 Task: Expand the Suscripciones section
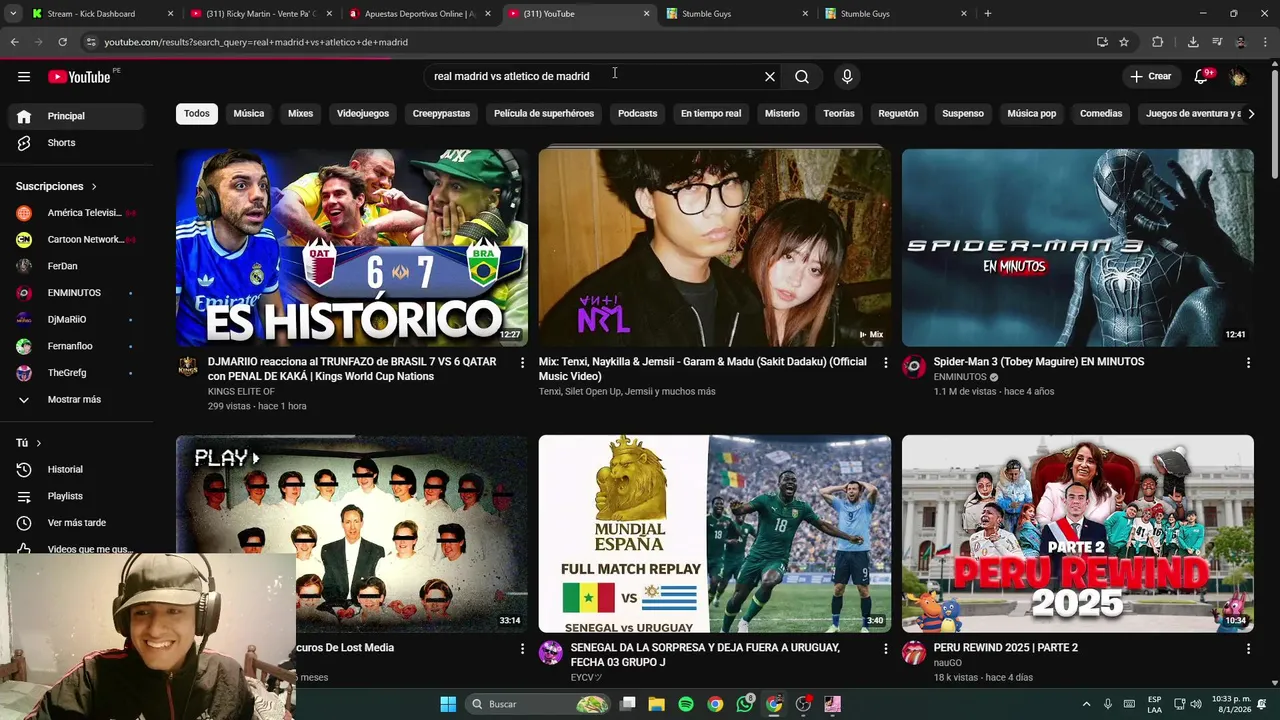(x=56, y=186)
